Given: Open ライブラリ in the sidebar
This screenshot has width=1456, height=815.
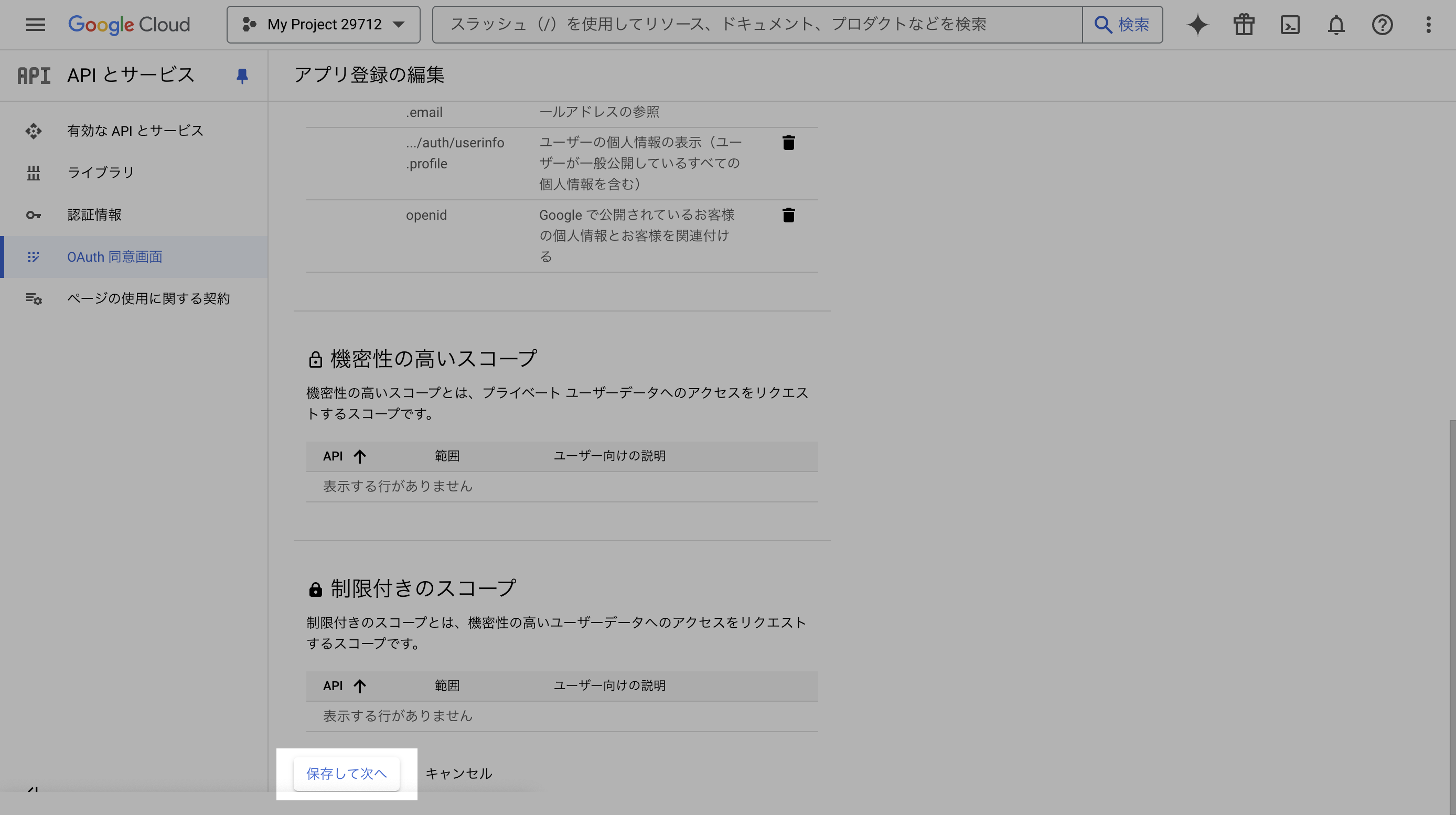Looking at the screenshot, I should click(x=101, y=173).
